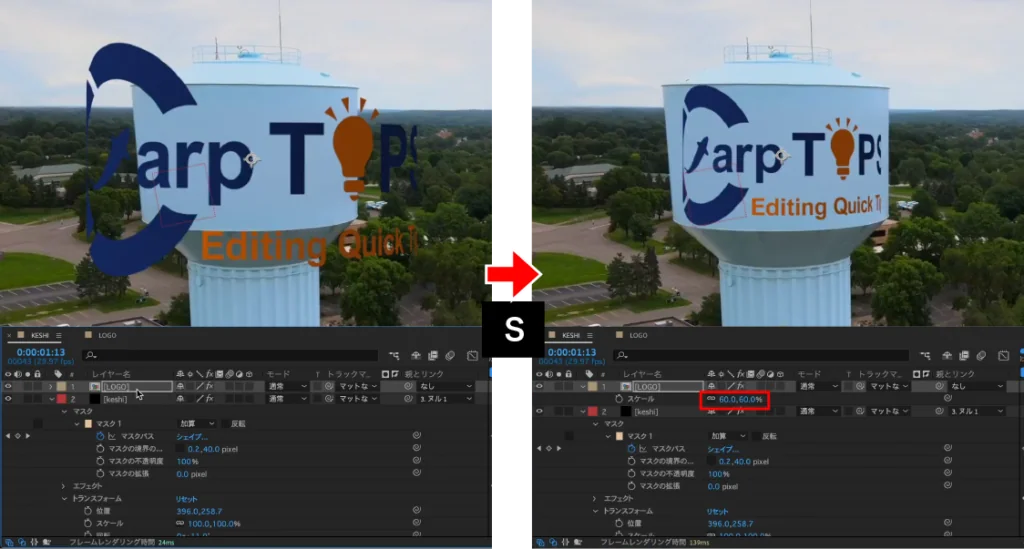Viewport: 1024px width, 549px height.
Task: Enable motion blur icon in right screenshot toolbar
Action: [982, 356]
